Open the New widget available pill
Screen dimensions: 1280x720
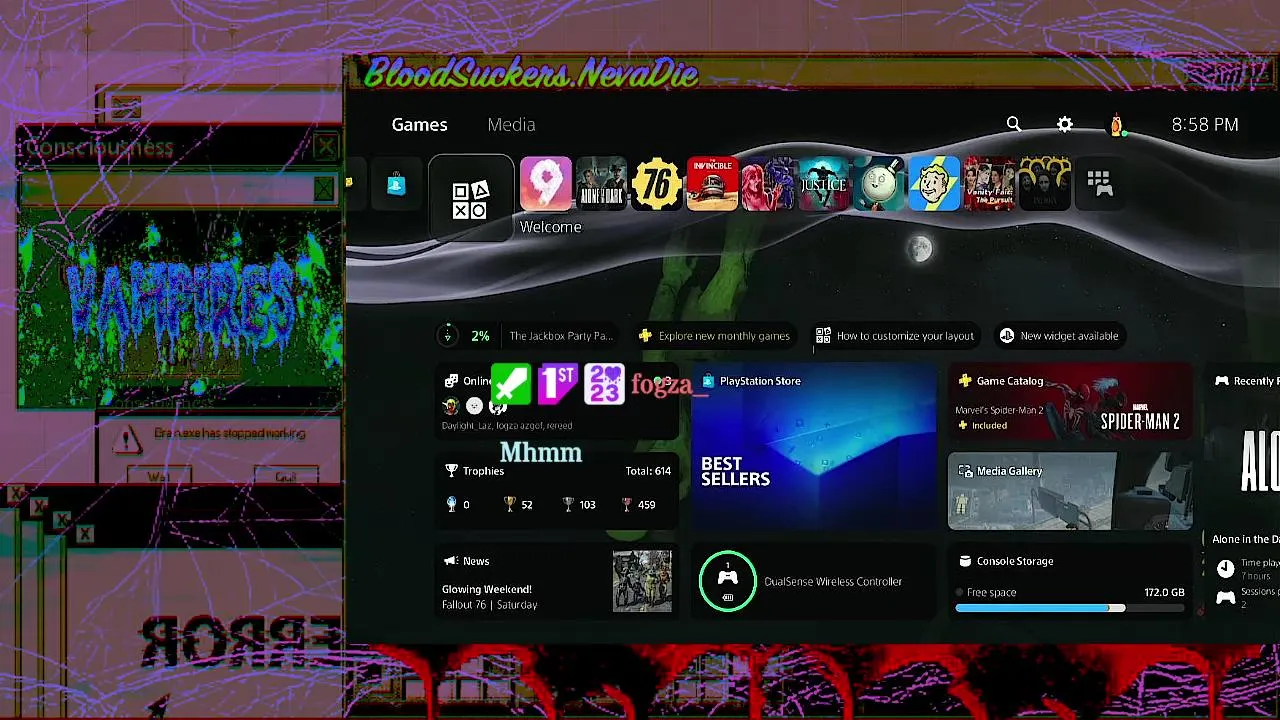point(1059,336)
